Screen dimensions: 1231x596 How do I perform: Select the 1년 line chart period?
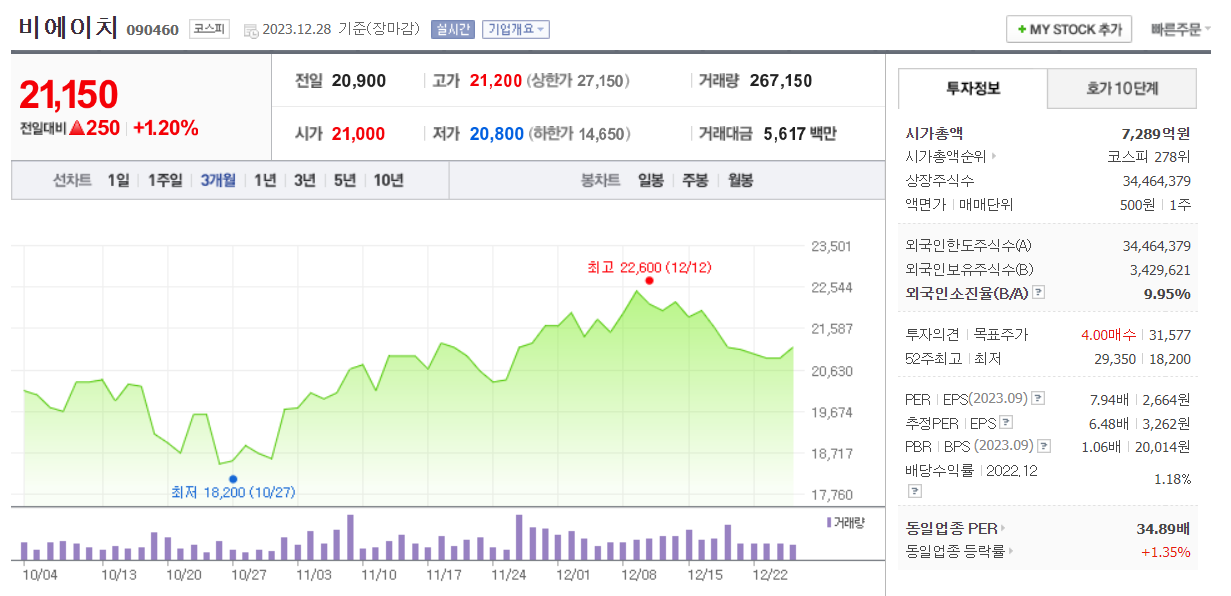click(265, 180)
